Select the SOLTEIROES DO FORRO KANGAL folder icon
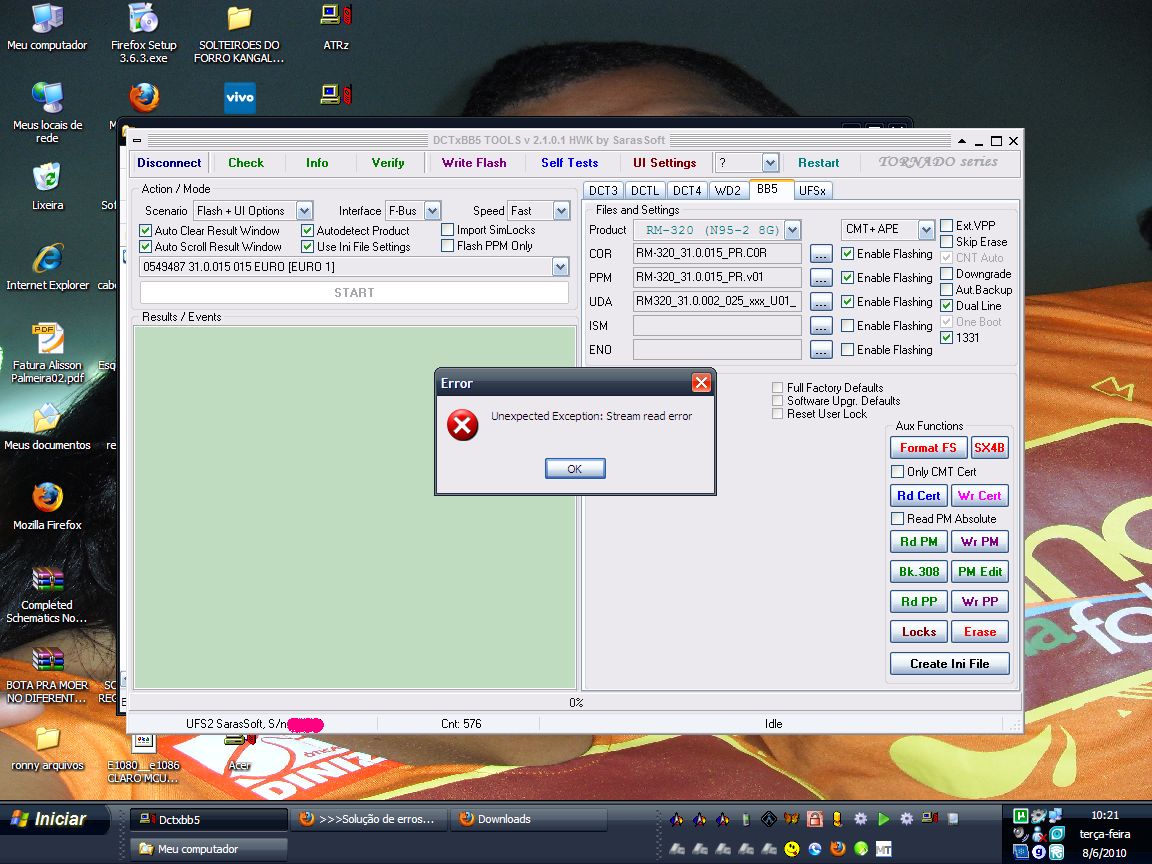Screen dimensions: 1152x864 click(239, 33)
